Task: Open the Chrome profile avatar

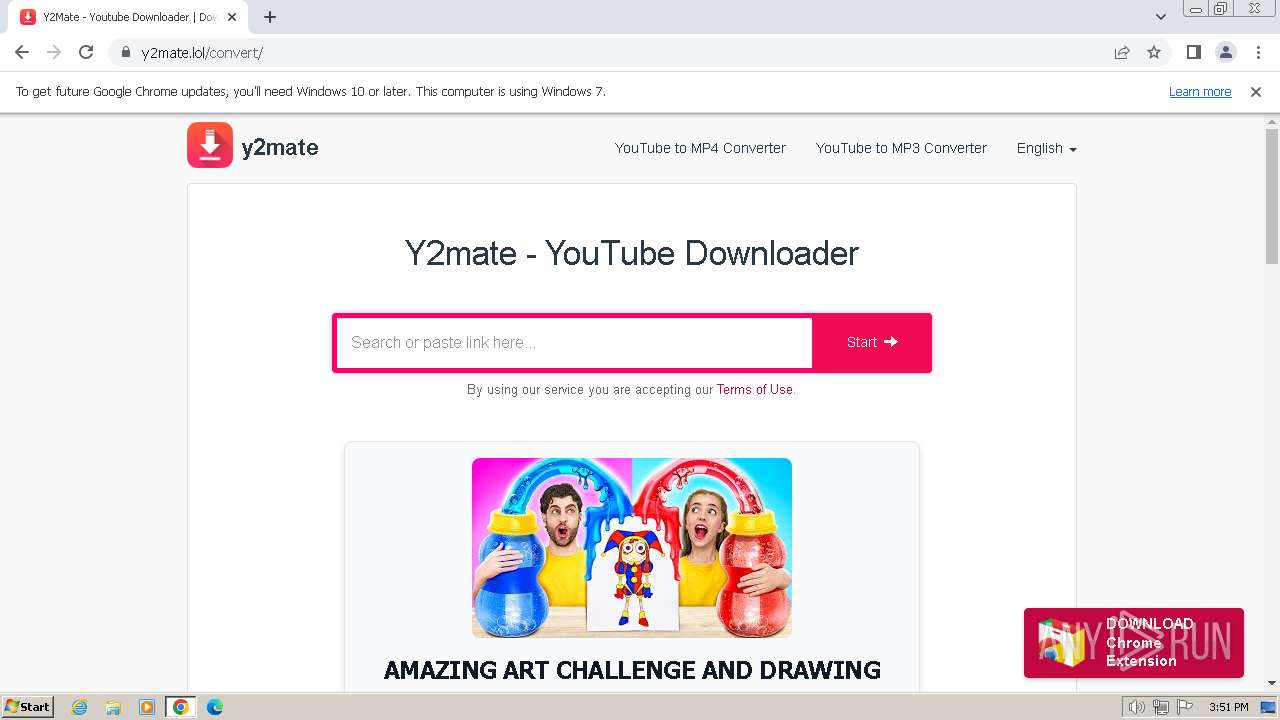Action: point(1225,52)
